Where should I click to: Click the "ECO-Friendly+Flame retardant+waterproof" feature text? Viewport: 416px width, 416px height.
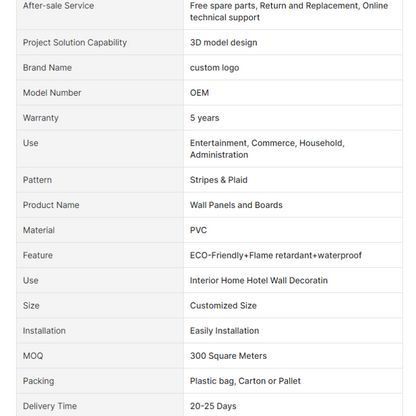276,255
